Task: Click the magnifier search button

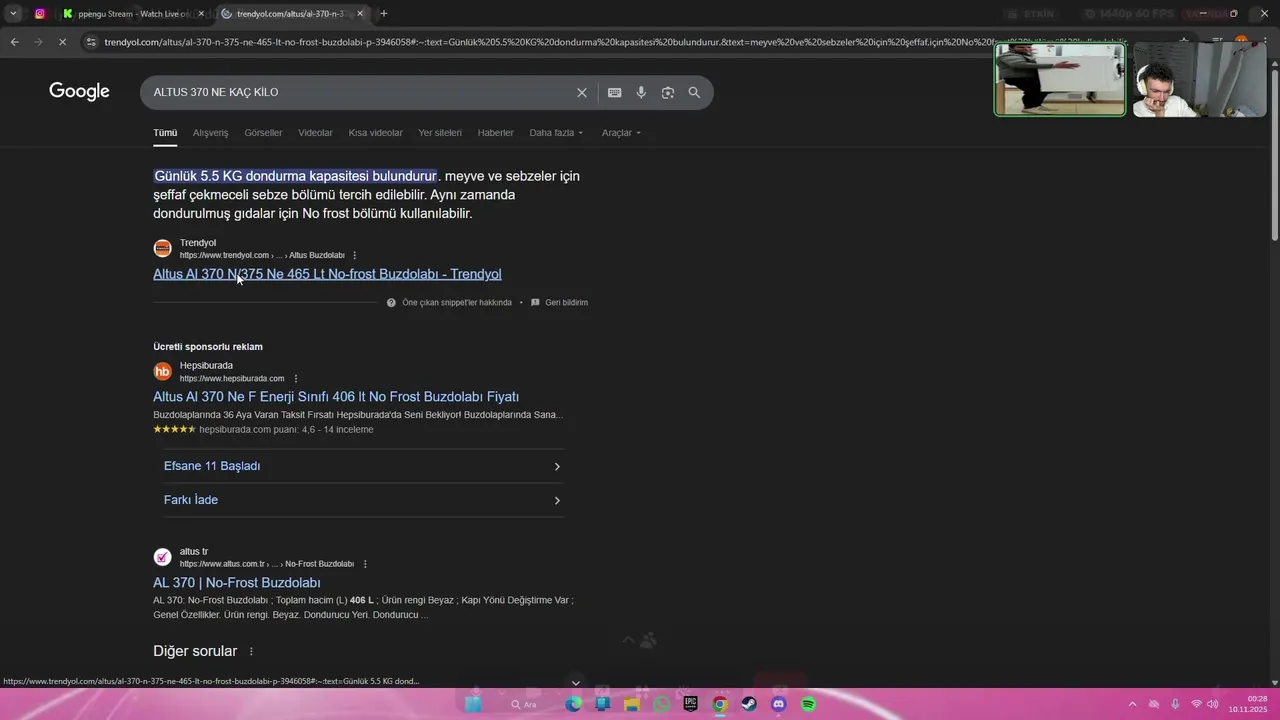Action: pos(694,92)
